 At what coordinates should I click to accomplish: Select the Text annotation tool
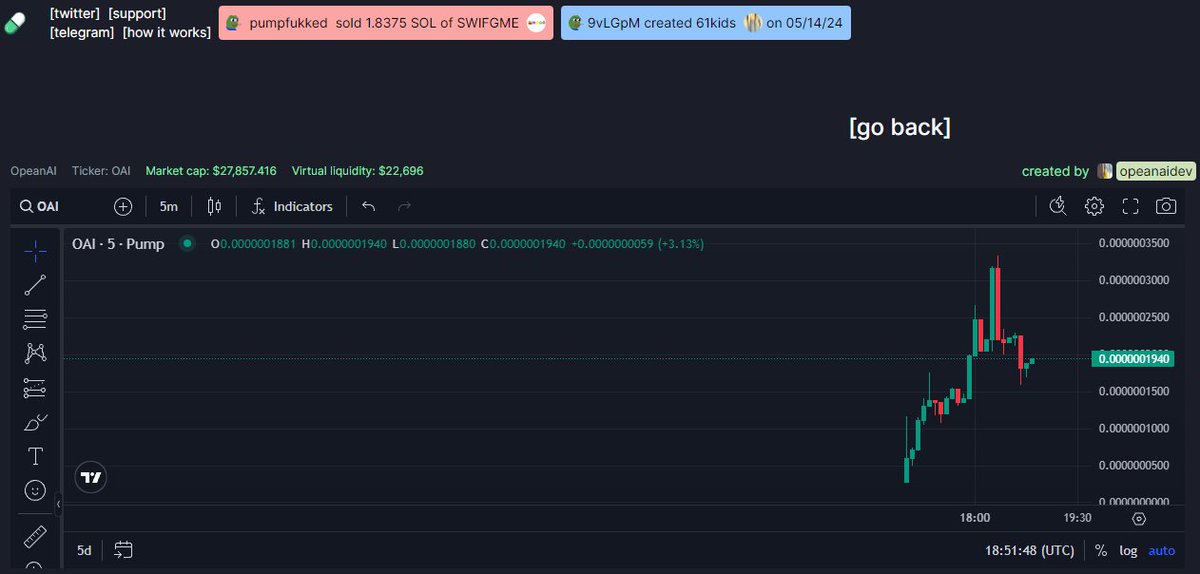click(35, 456)
